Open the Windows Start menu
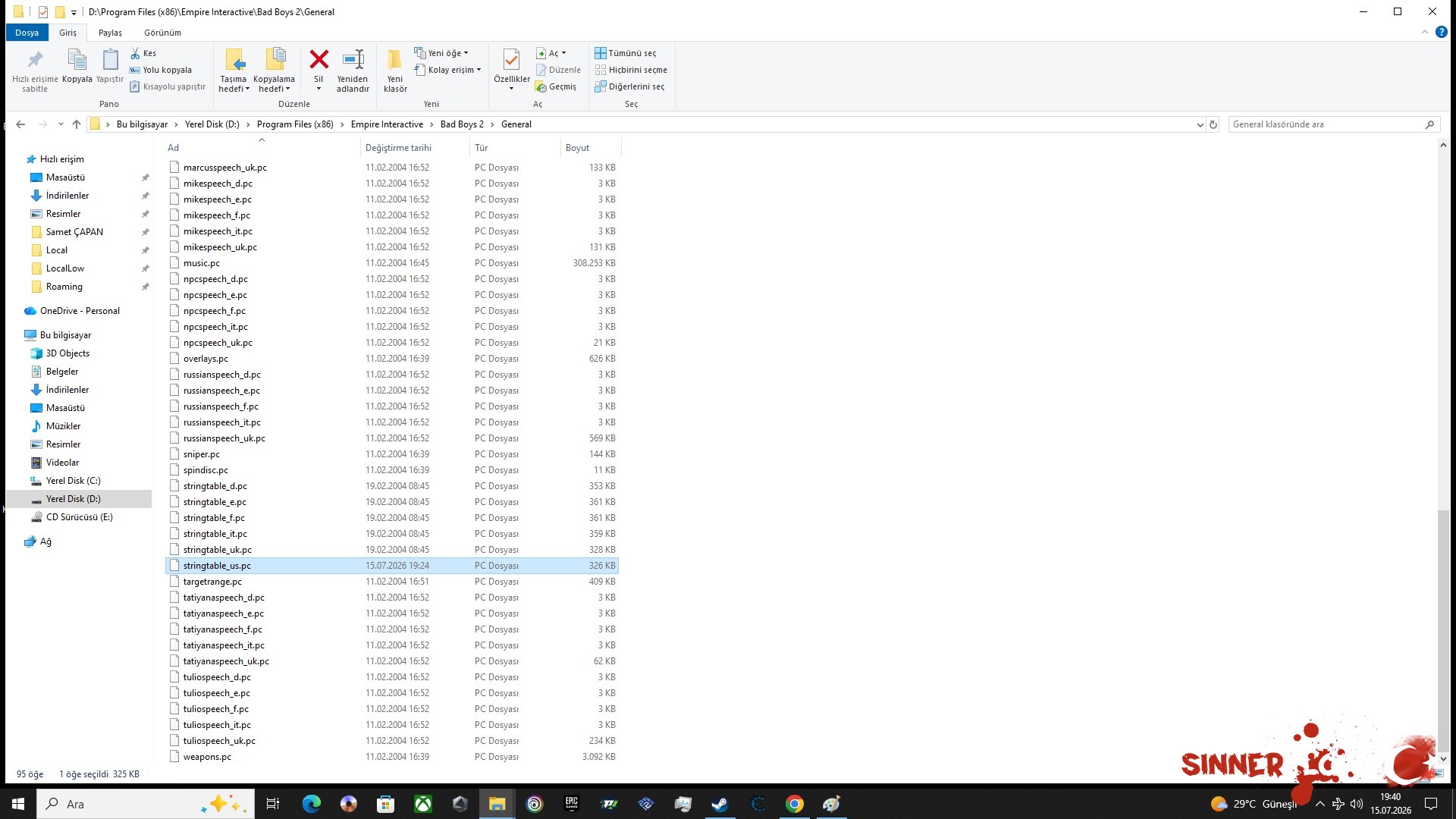Viewport: 1456px width, 819px height. (x=18, y=804)
